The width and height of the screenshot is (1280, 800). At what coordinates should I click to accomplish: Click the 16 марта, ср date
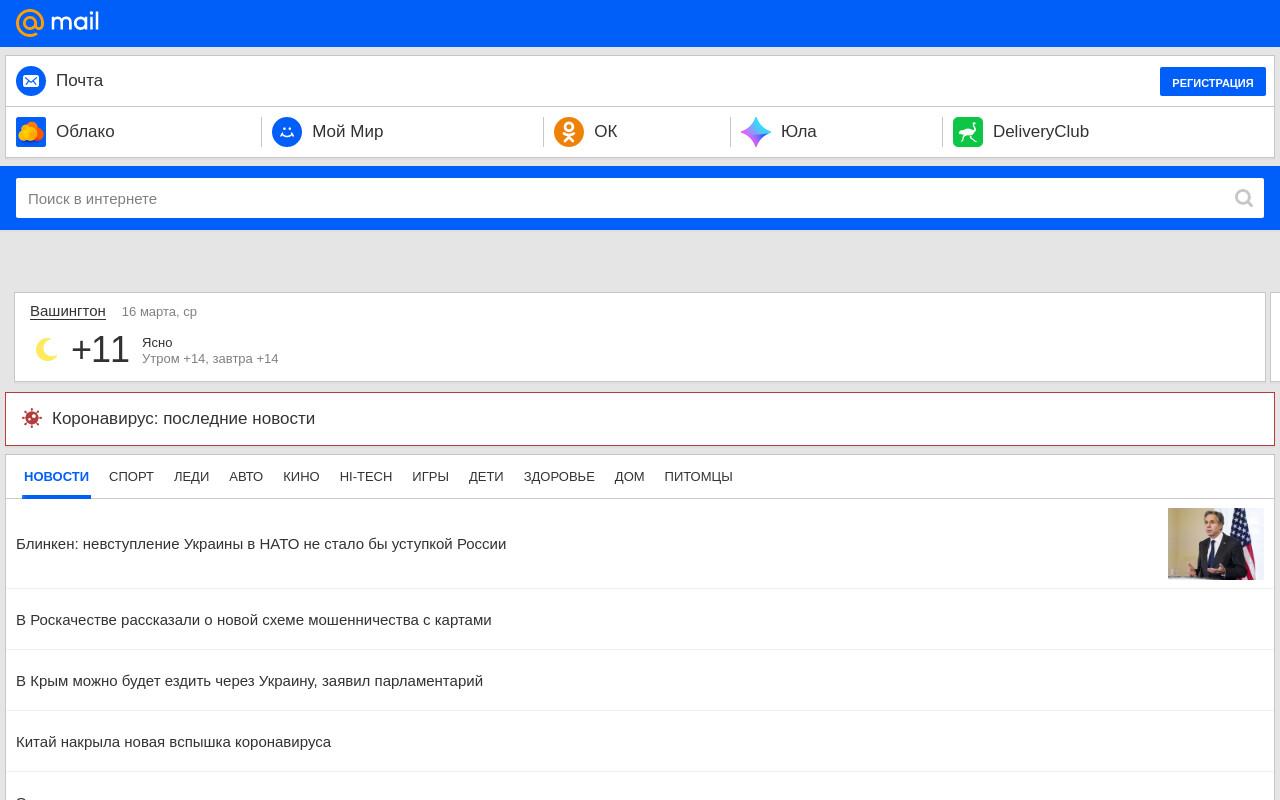pos(159,311)
